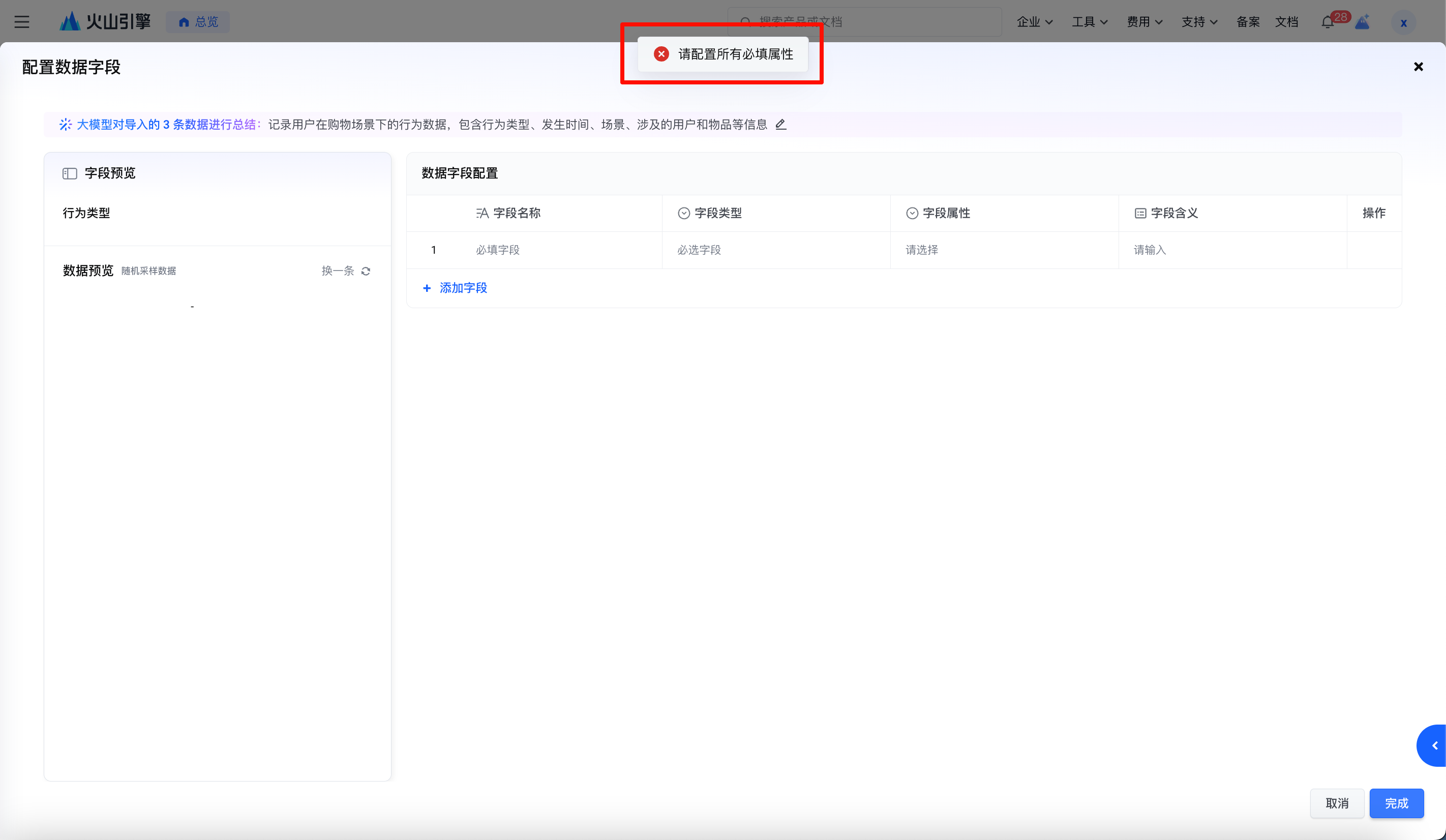1446x840 pixels.
Task: Open the 备案 menu item
Action: 1248,22
